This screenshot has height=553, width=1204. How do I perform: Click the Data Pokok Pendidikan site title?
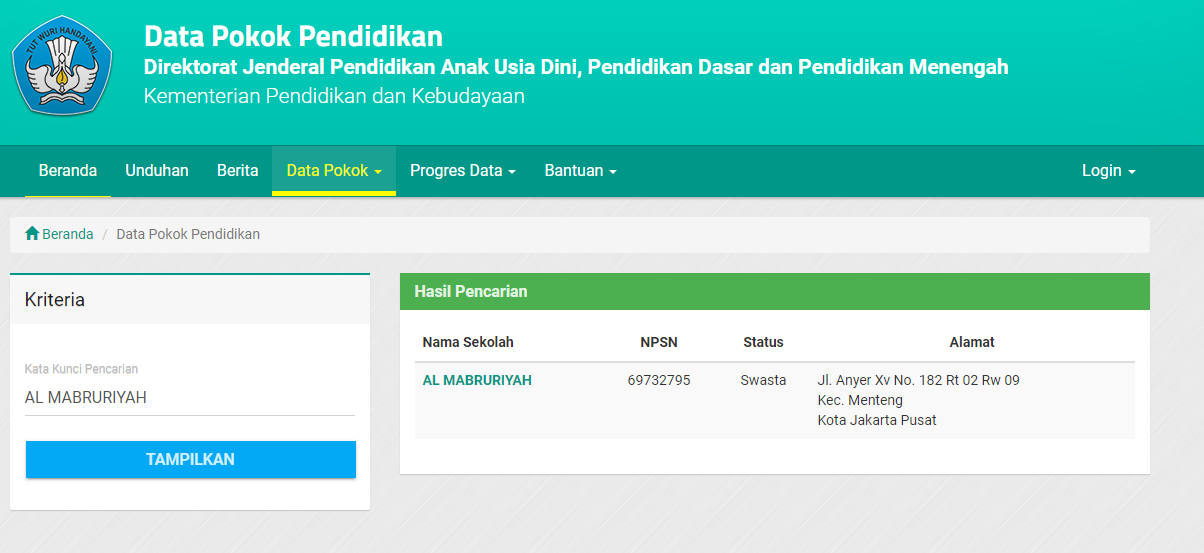(293, 37)
